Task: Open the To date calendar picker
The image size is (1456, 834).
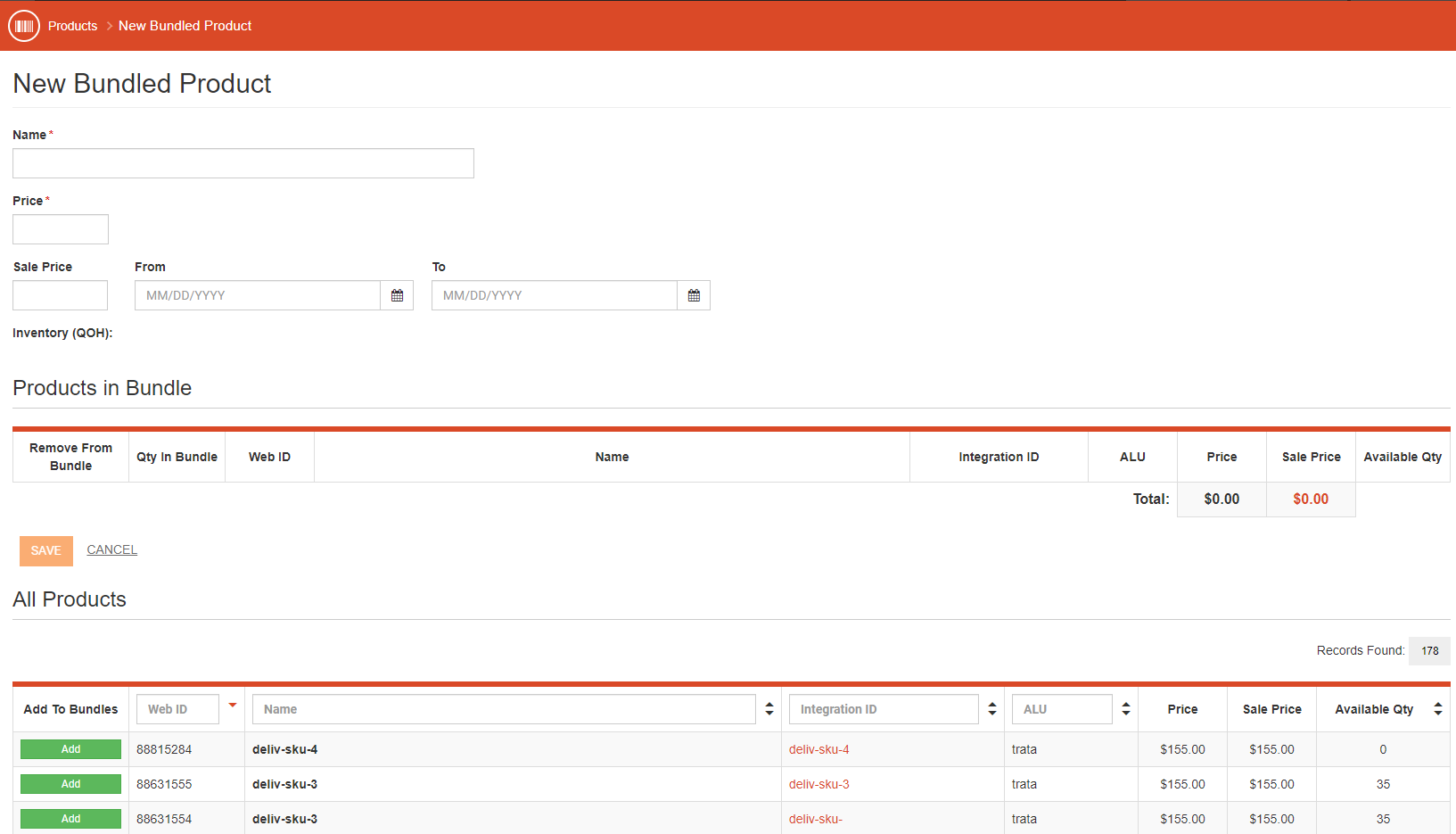Action: pyautogui.click(x=694, y=295)
